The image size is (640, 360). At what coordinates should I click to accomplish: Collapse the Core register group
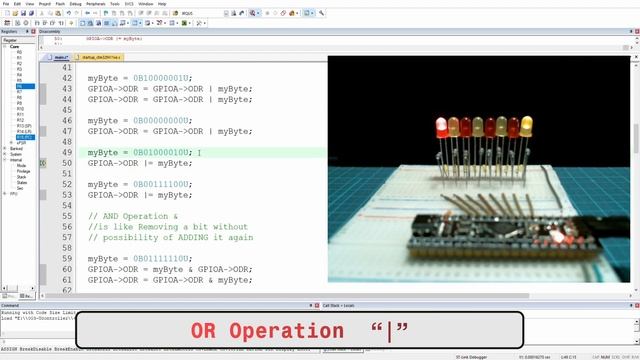click(x=5, y=47)
